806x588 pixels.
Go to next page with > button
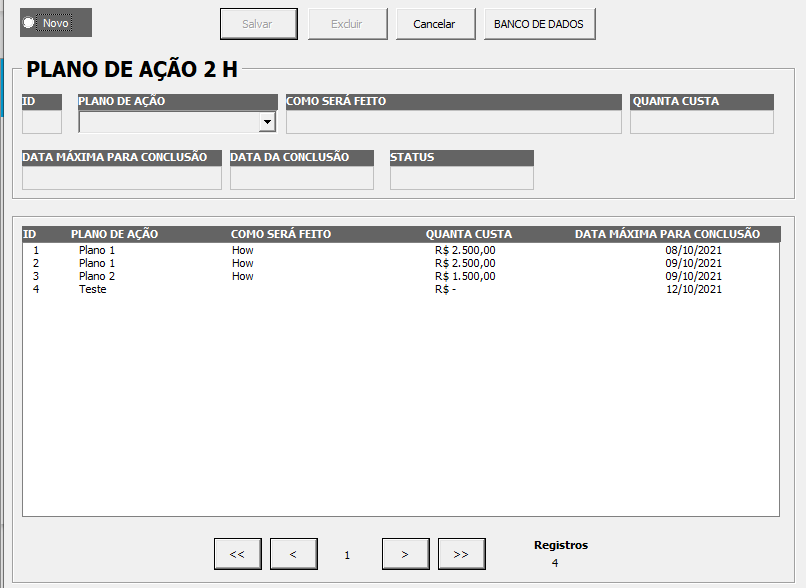click(x=405, y=554)
